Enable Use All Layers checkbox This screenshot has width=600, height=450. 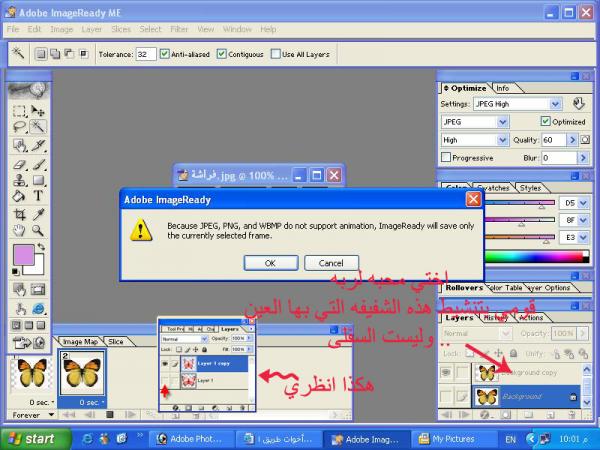coord(275,54)
